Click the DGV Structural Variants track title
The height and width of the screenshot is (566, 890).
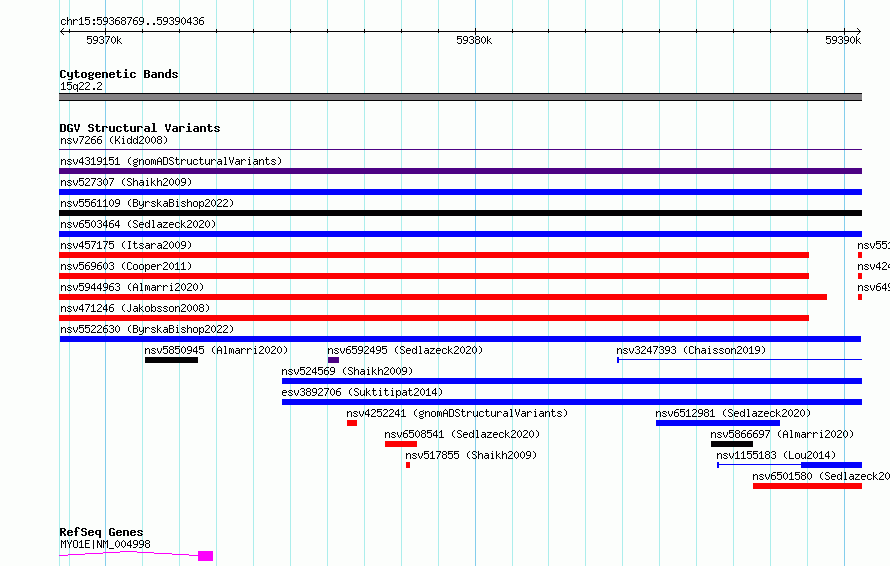coord(140,128)
